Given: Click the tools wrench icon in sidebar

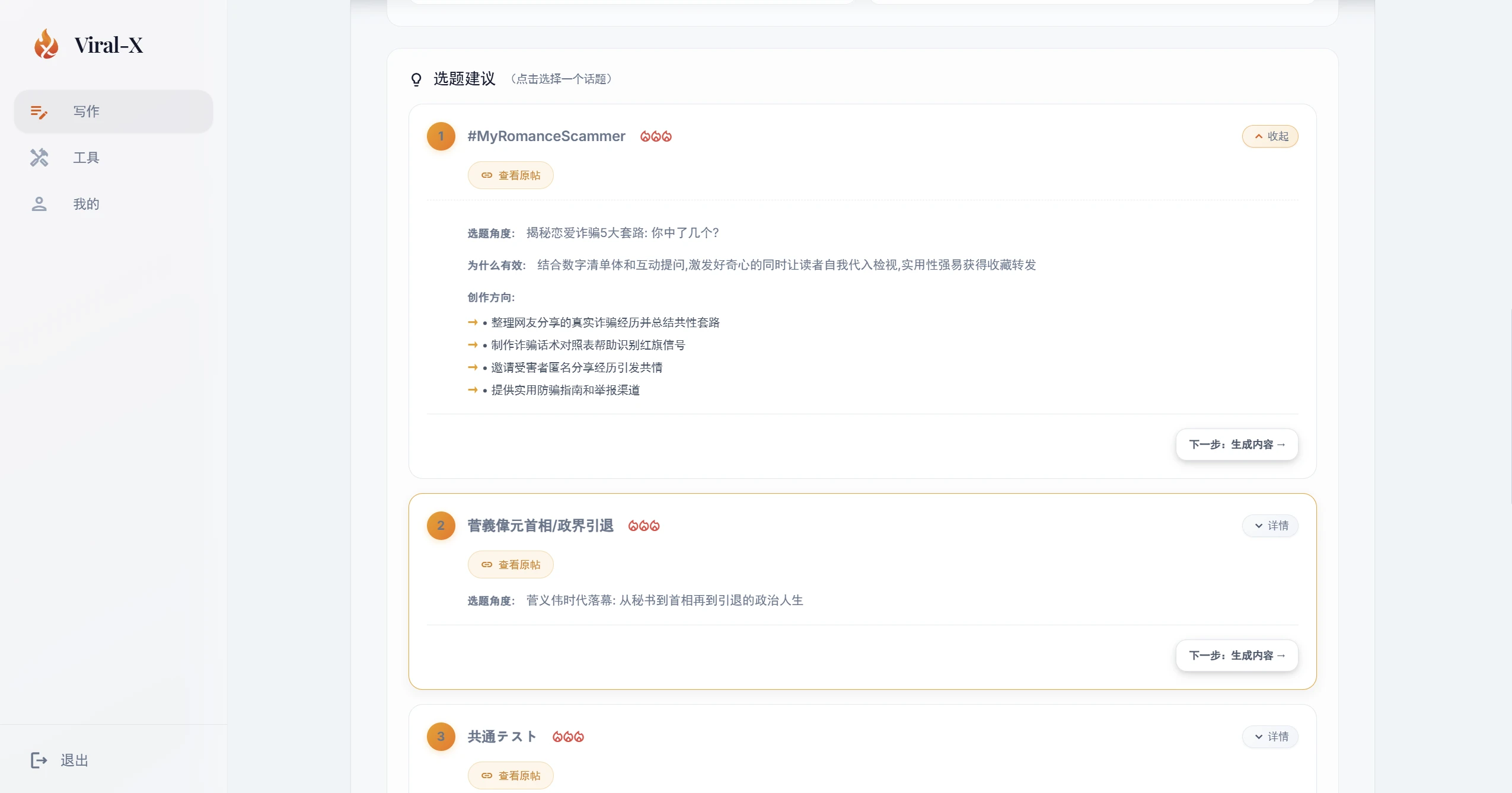Looking at the screenshot, I should (39, 158).
